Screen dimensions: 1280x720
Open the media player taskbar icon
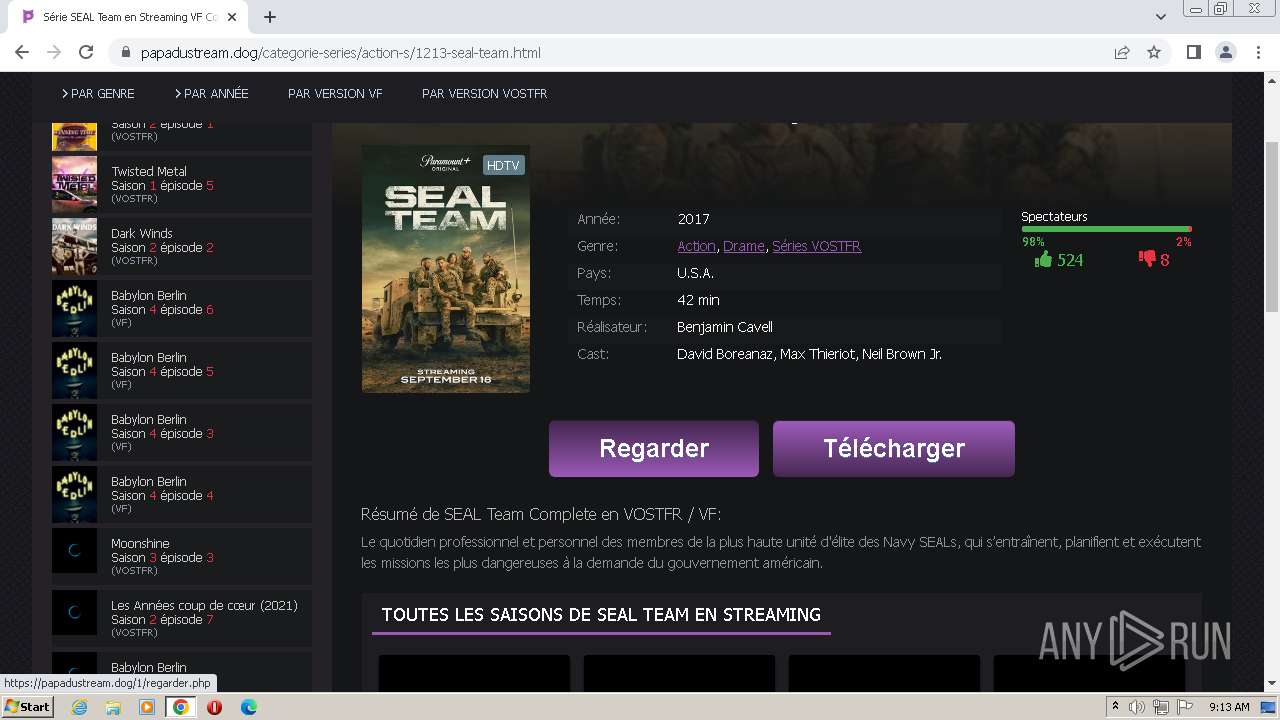pyautogui.click(x=147, y=707)
